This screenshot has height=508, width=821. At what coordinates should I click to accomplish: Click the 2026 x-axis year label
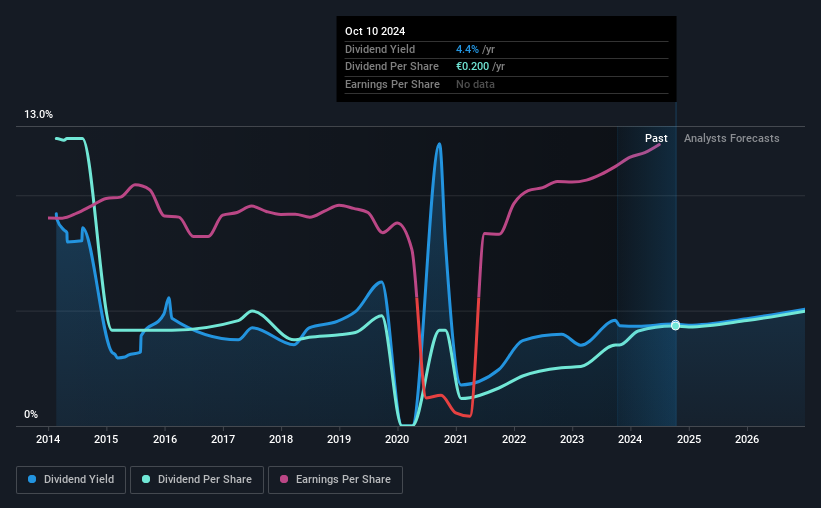click(x=747, y=439)
